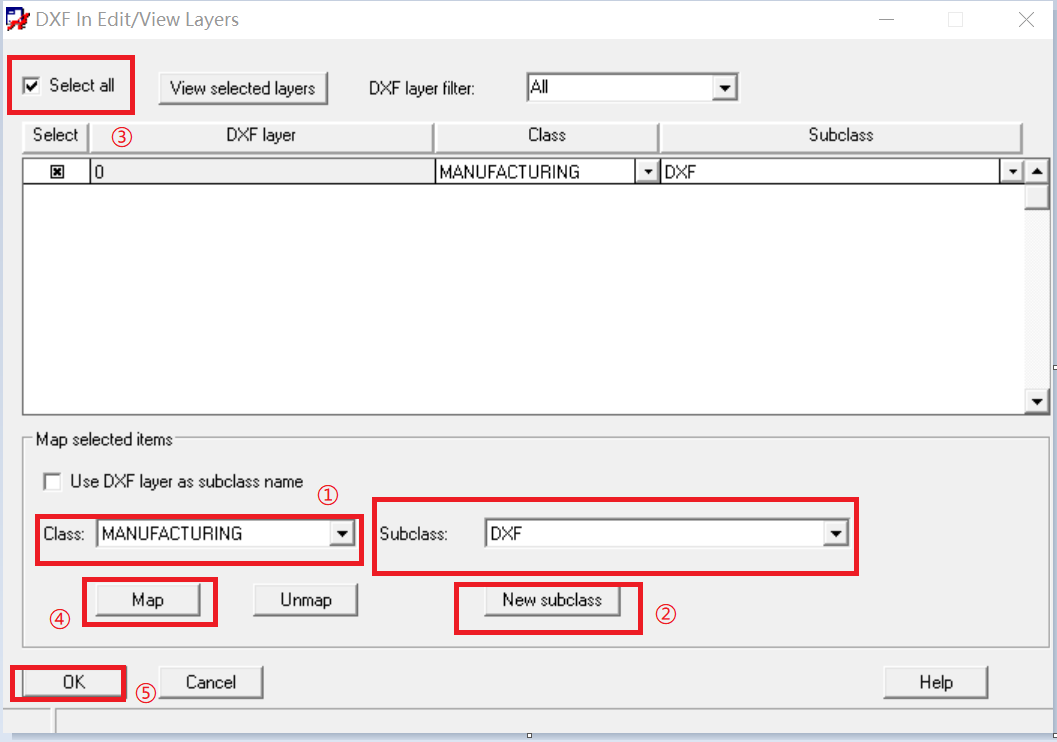
Task: Open Subclass dropdown in layer 0 row
Action: [x=1012, y=172]
